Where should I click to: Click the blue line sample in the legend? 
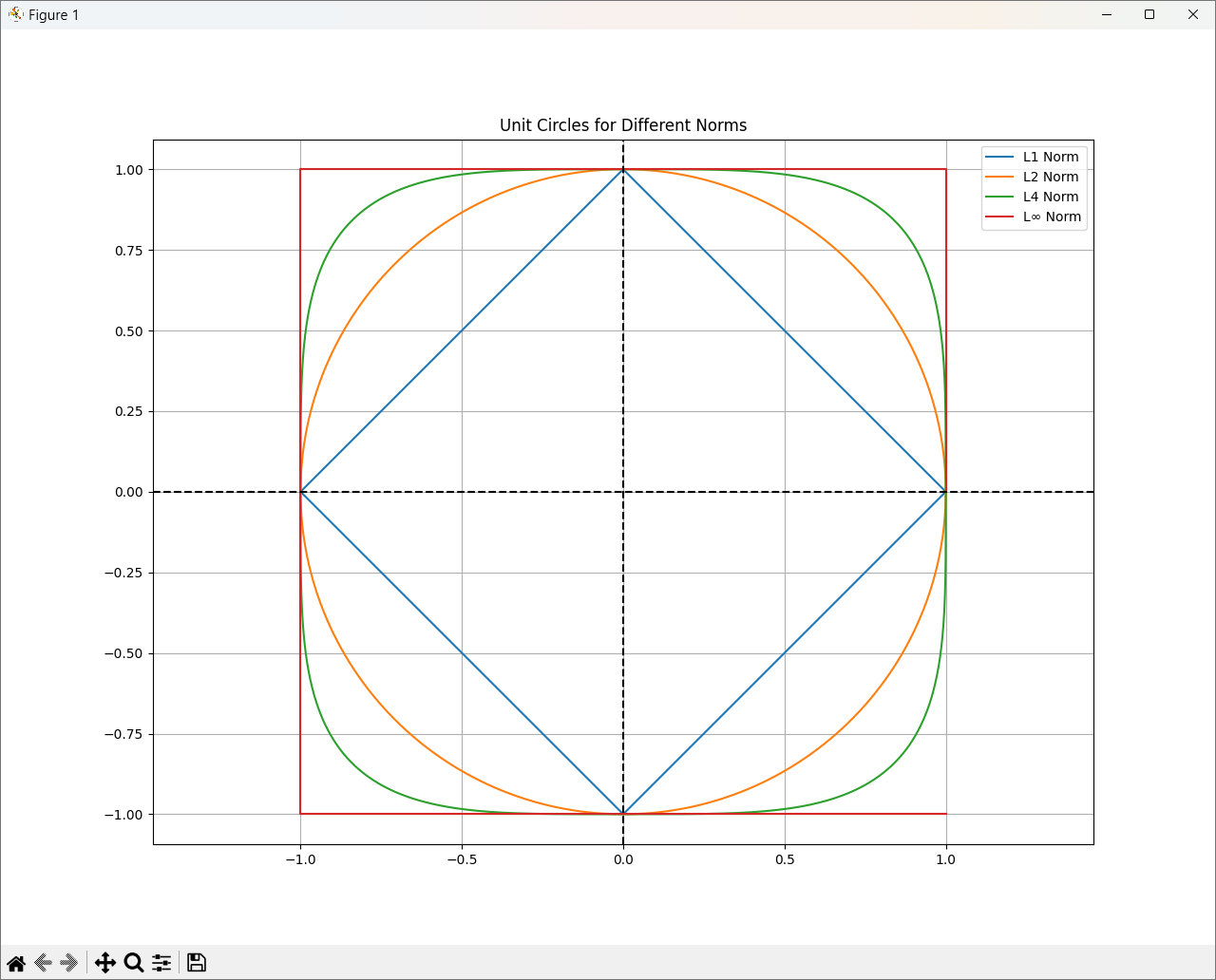1000,158
